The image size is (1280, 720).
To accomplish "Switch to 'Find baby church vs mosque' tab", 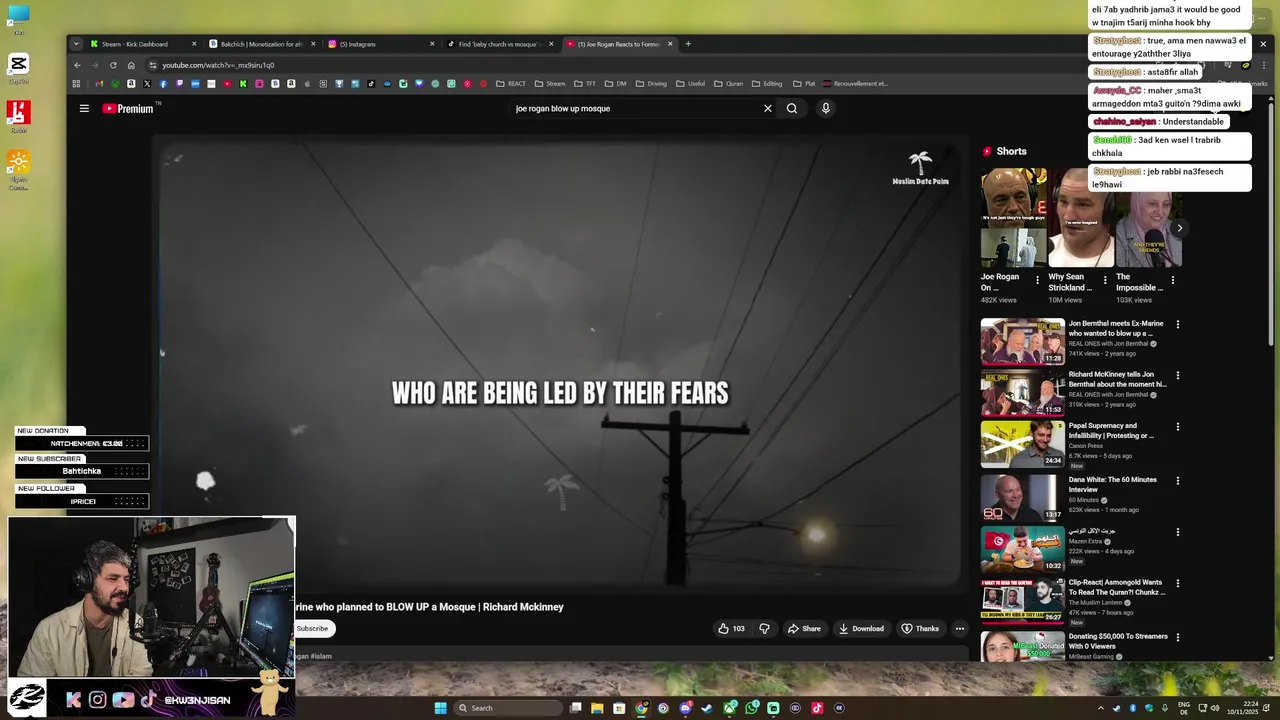I will 500,44.
